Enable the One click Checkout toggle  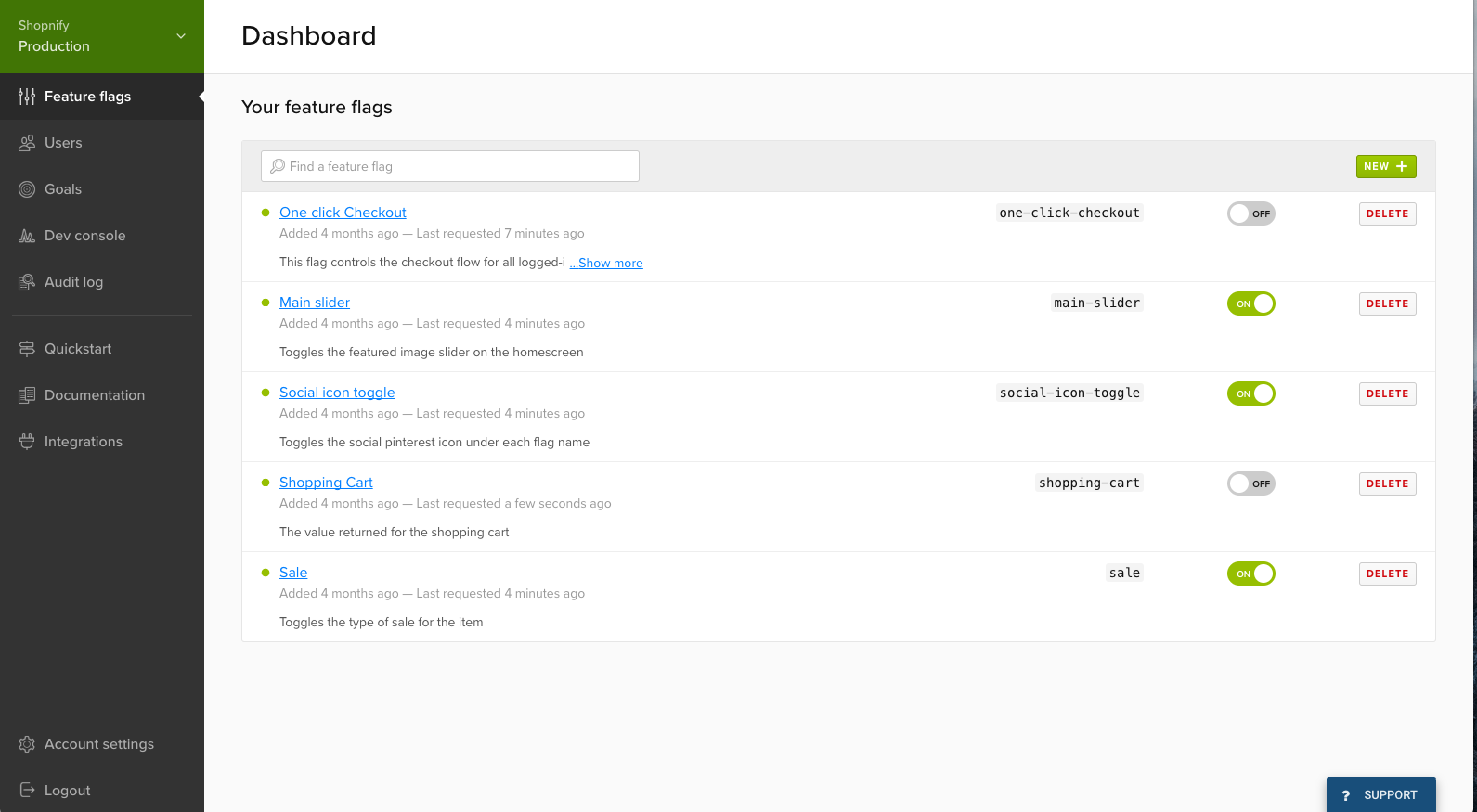pyautogui.click(x=1250, y=213)
